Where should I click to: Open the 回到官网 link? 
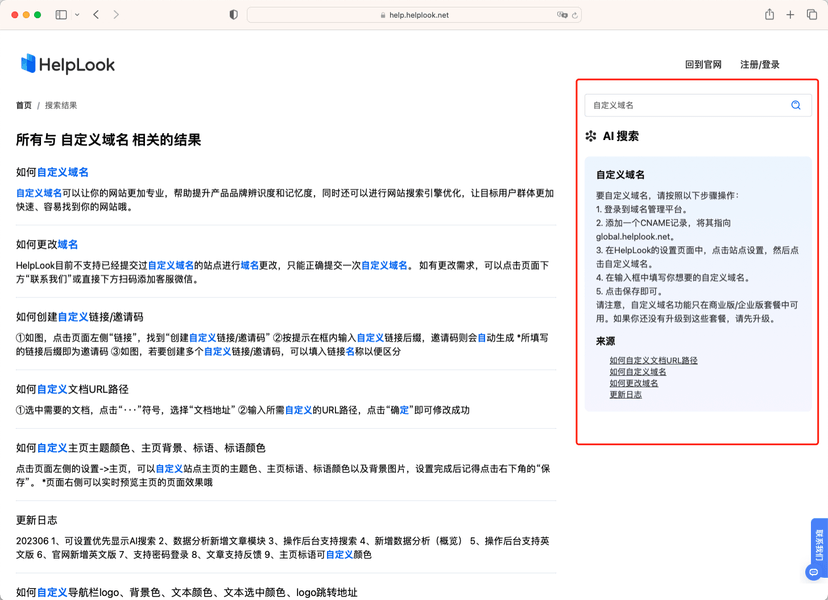703,64
